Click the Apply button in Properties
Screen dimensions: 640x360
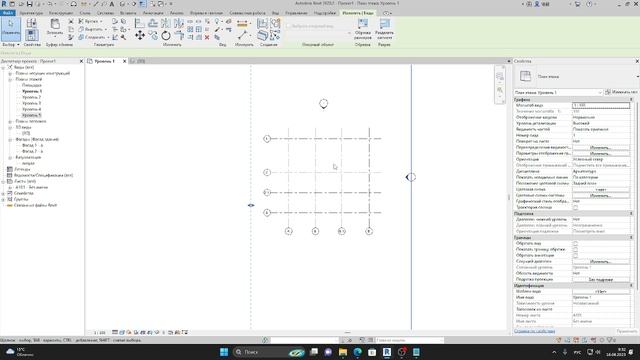pyautogui.click(x=627, y=331)
